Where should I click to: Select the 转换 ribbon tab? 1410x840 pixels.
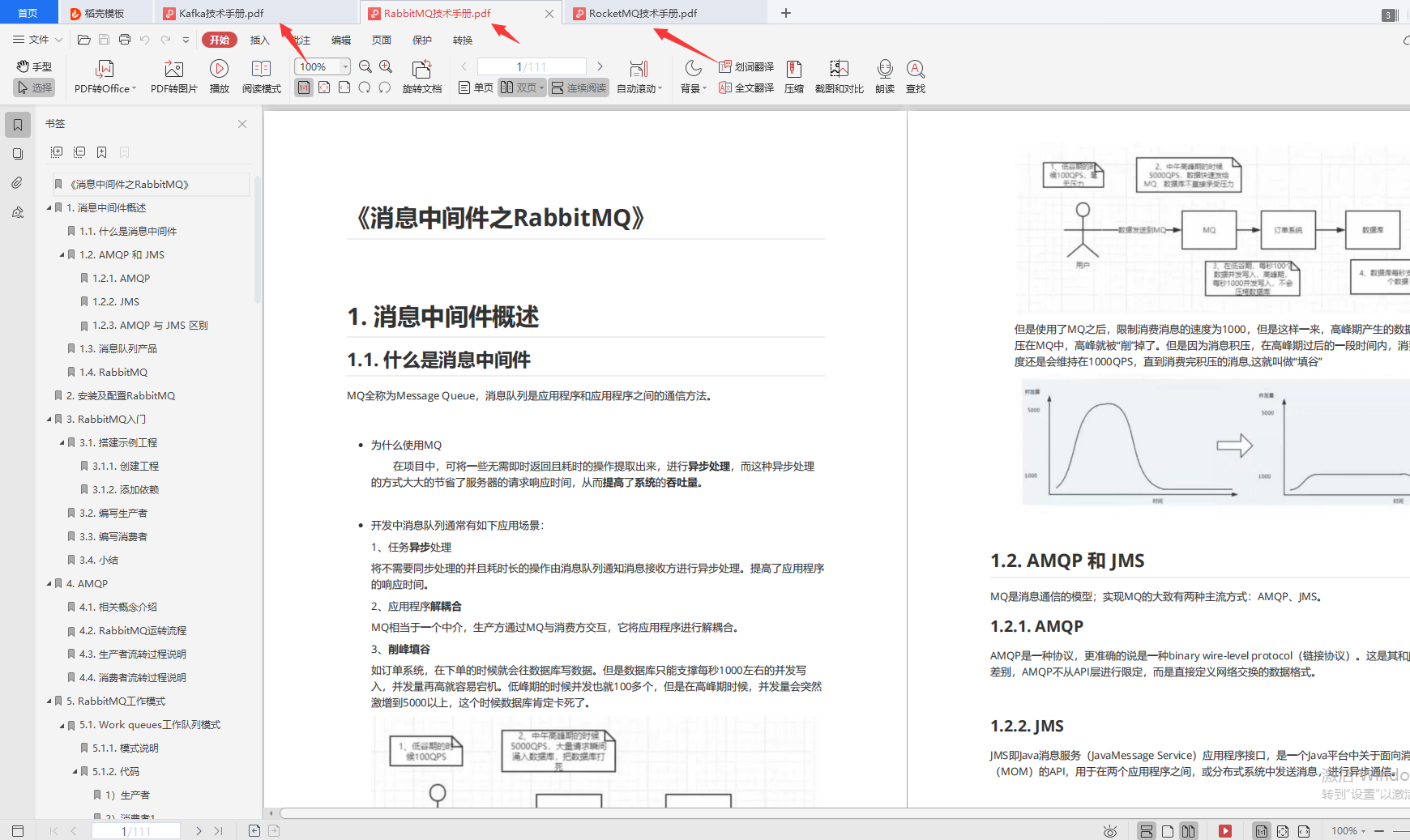pos(463,40)
